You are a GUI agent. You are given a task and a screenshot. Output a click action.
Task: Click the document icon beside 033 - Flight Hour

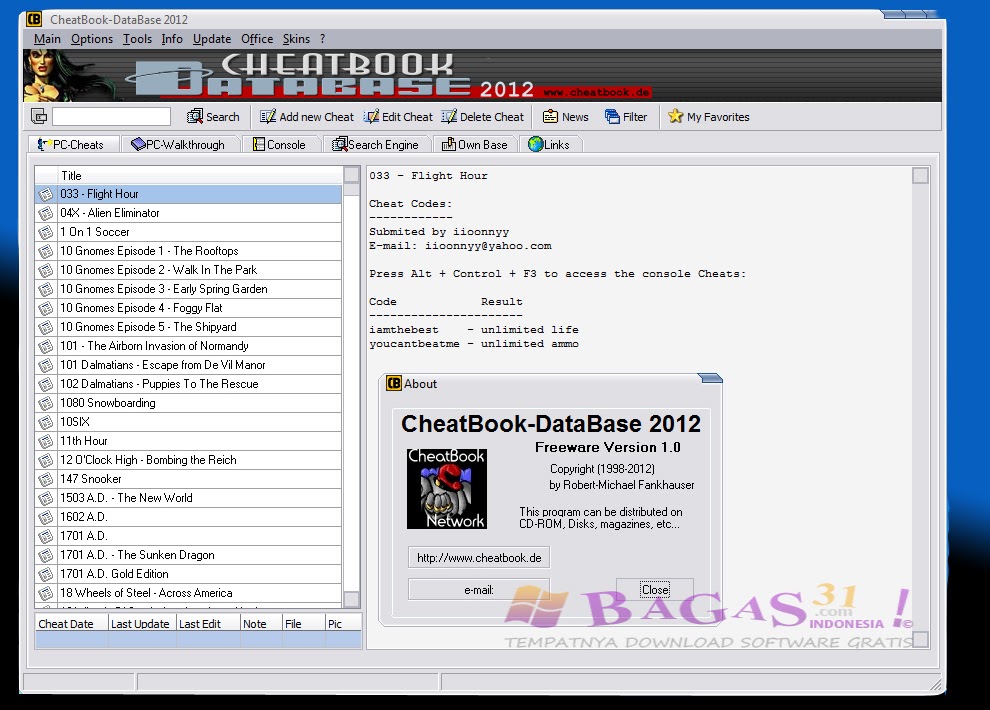tap(45, 194)
